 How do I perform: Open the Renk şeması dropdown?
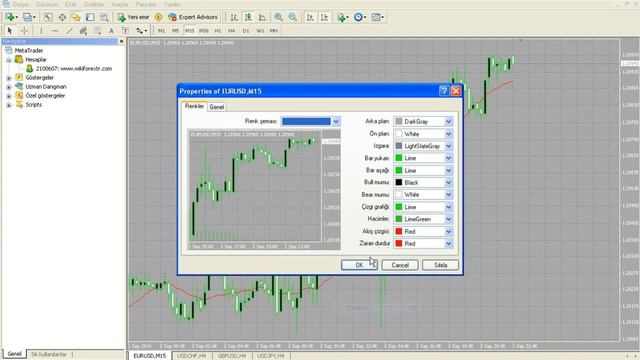coord(336,121)
